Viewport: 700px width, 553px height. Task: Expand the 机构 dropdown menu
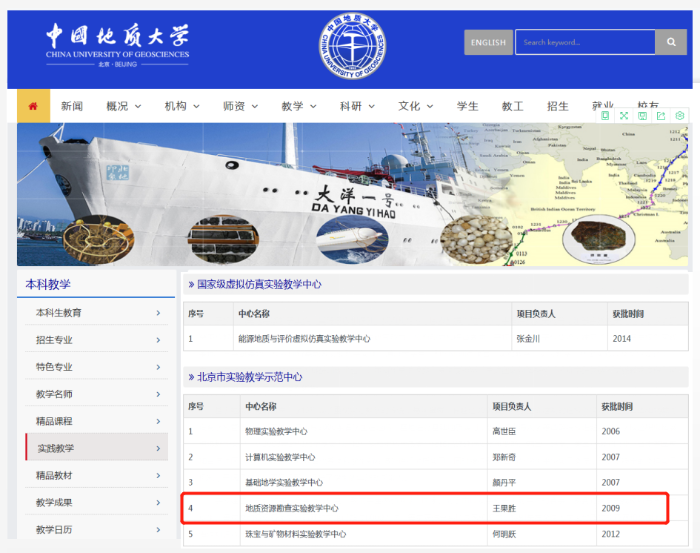[182, 106]
